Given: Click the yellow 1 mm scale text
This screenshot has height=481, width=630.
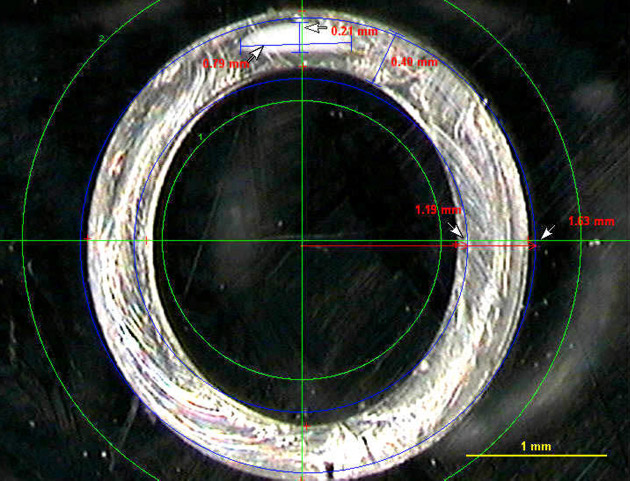Looking at the screenshot, I should tap(536, 446).
